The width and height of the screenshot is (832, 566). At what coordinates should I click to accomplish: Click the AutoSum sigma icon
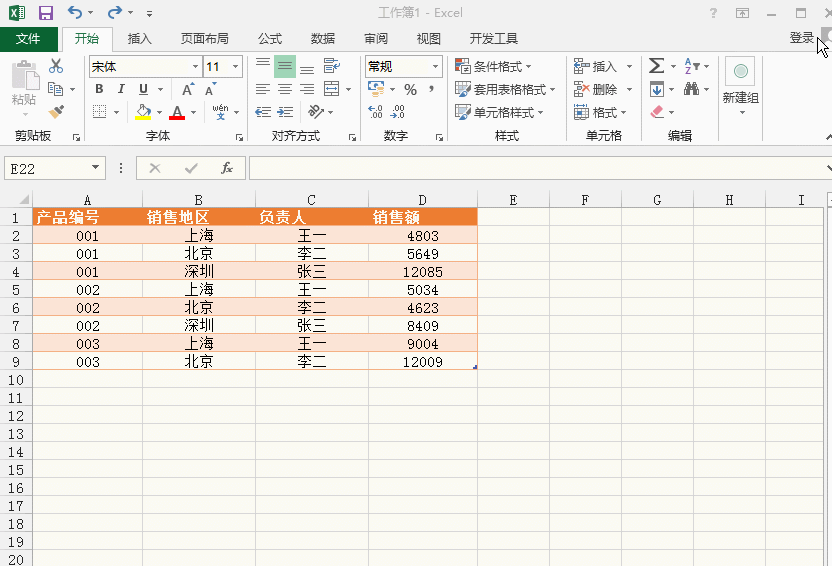[x=656, y=66]
